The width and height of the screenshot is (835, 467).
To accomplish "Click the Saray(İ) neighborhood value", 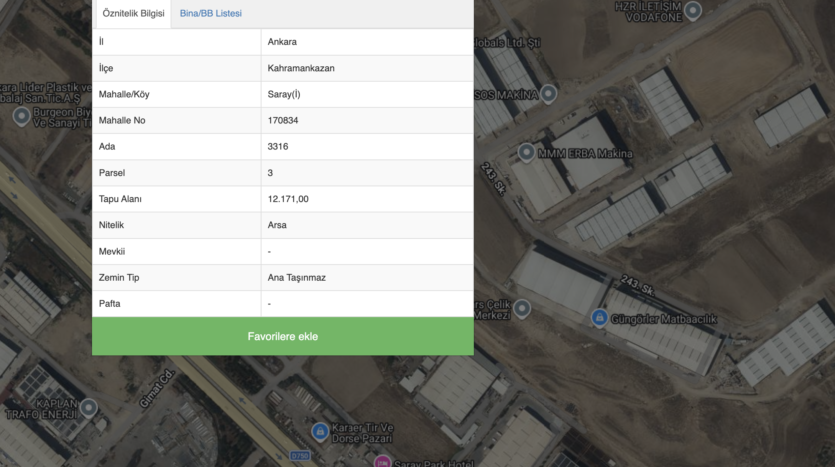I will click(x=286, y=94).
